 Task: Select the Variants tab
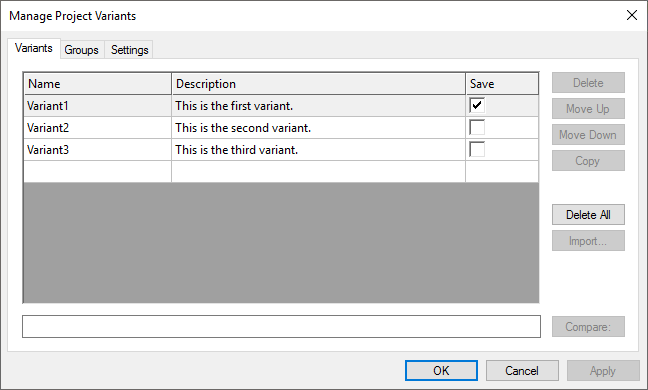tap(34, 48)
